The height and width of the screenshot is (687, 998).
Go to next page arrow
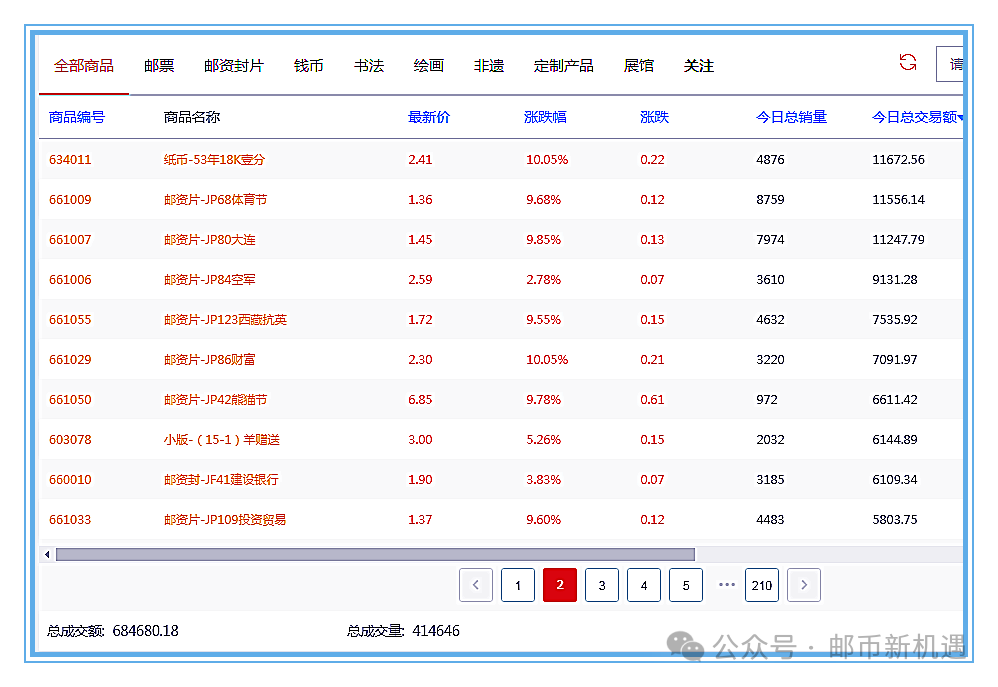point(804,585)
